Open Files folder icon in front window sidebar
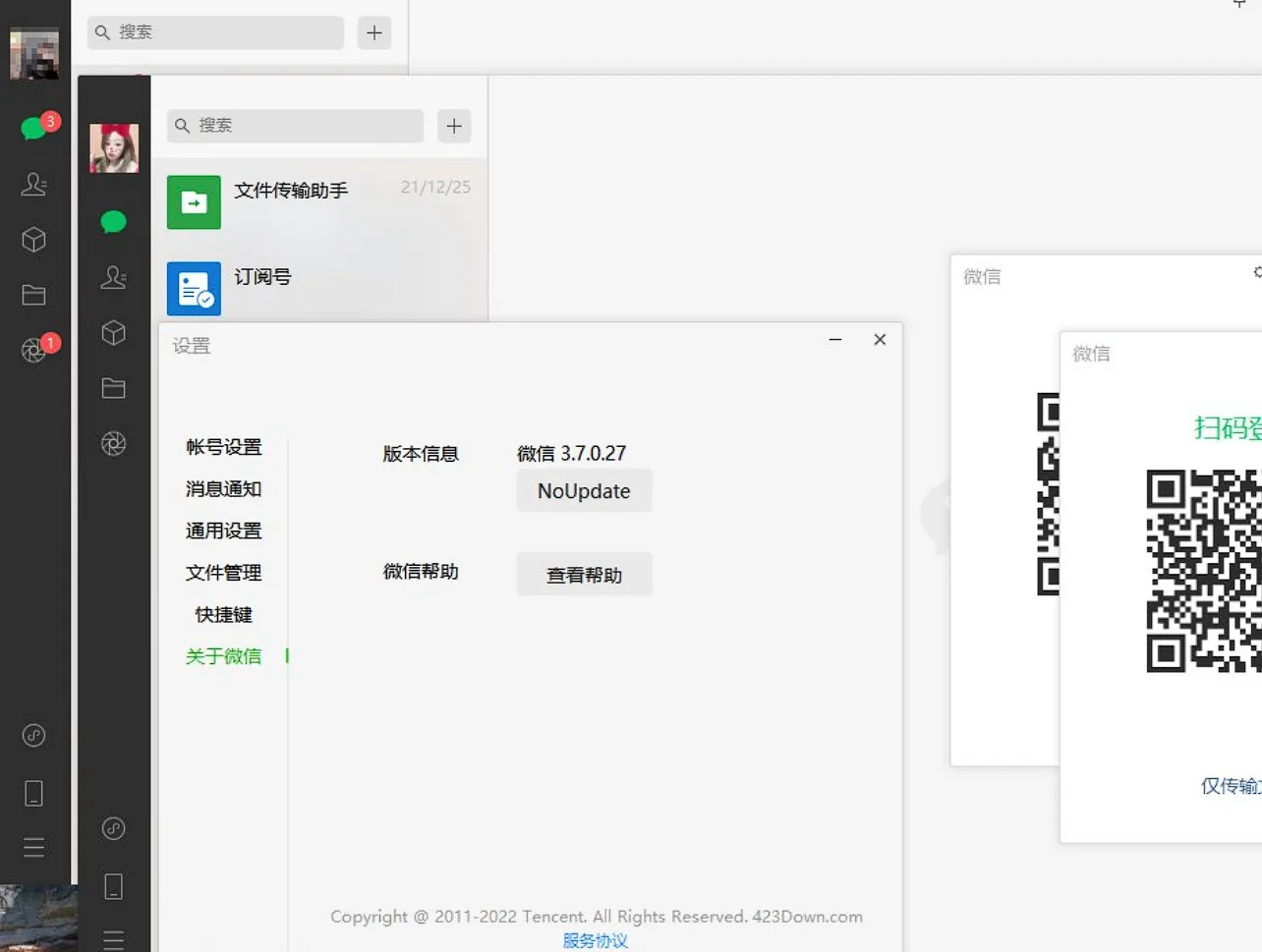This screenshot has width=1262, height=952. click(x=114, y=388)
